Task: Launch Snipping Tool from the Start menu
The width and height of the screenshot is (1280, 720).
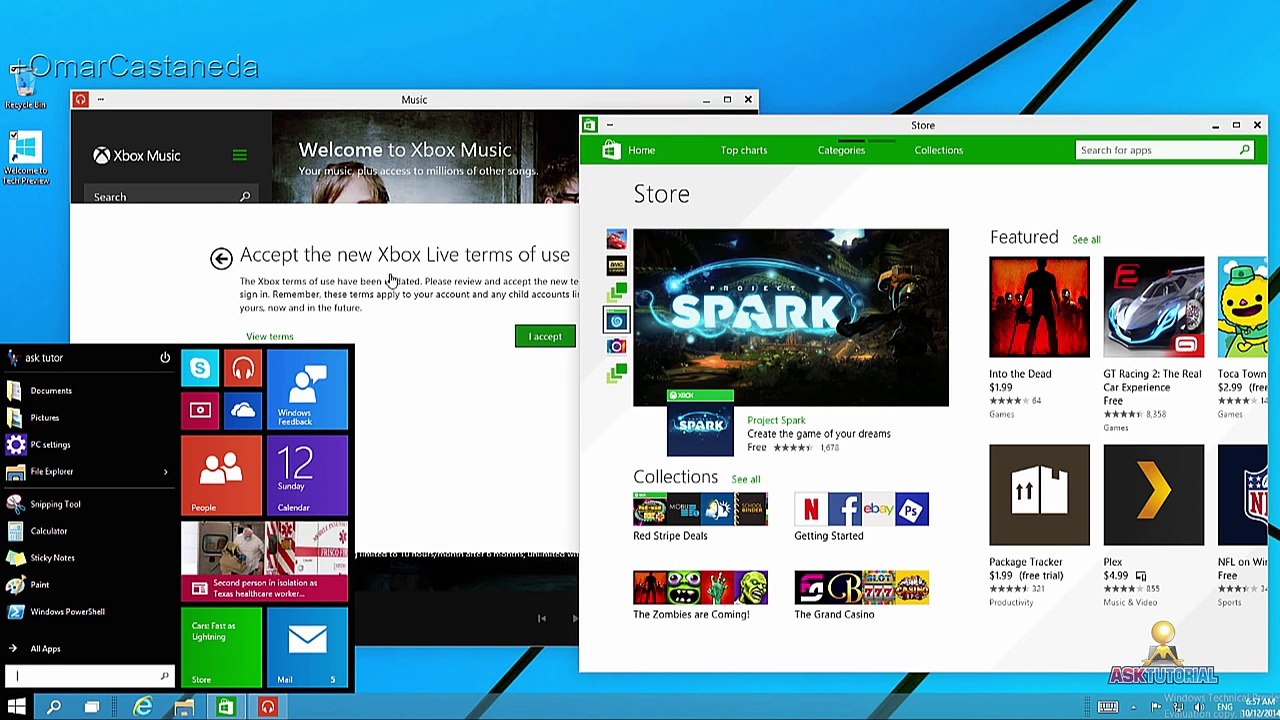Action: pyautogui.click(x=88, y=505)
